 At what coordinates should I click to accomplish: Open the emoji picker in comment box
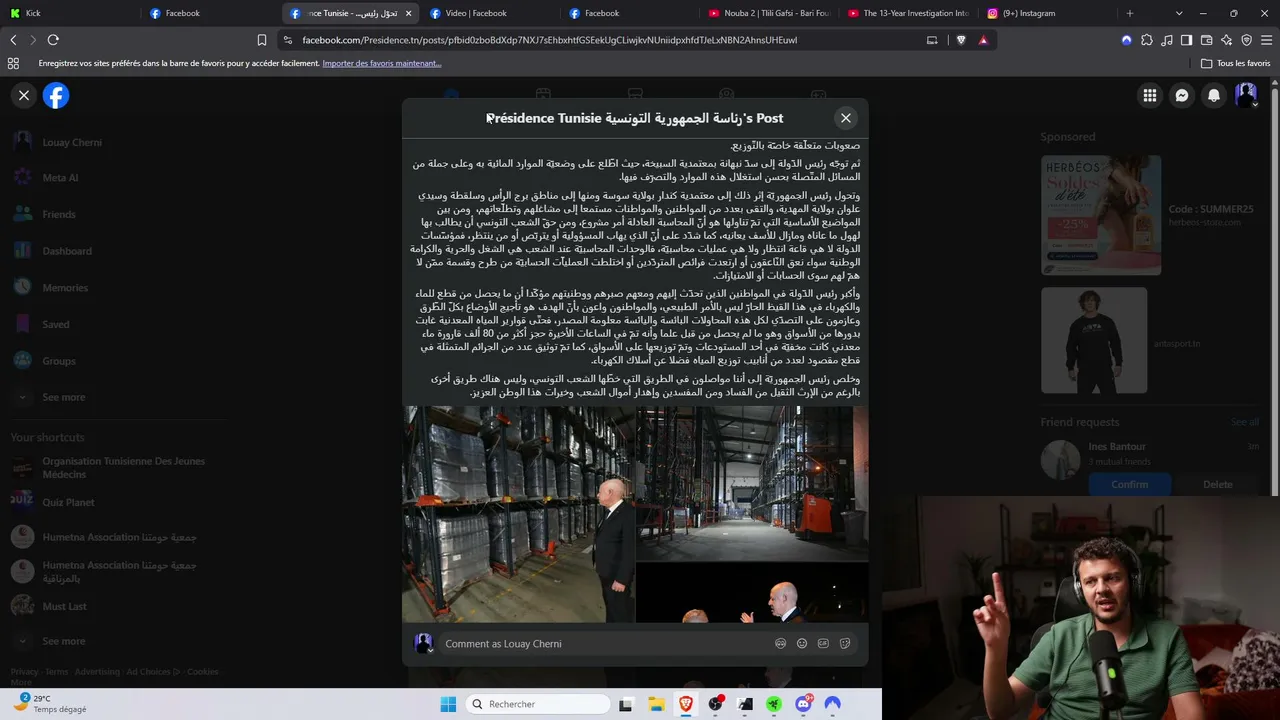click(802, 644)
